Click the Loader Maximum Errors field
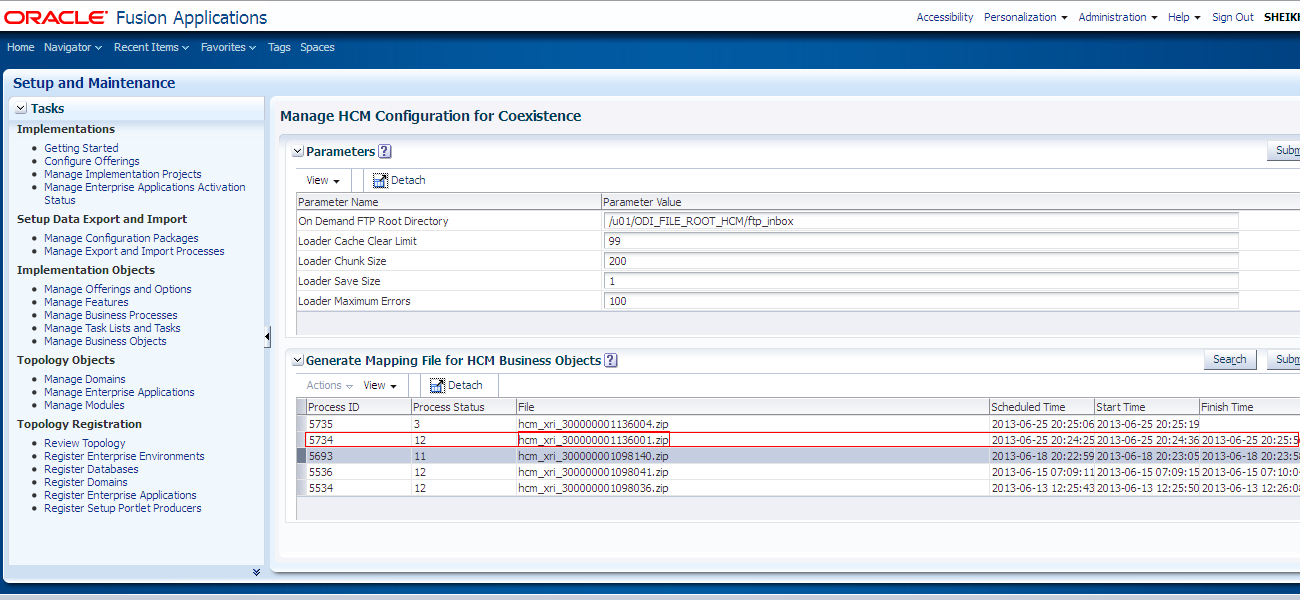 (922, 301)
